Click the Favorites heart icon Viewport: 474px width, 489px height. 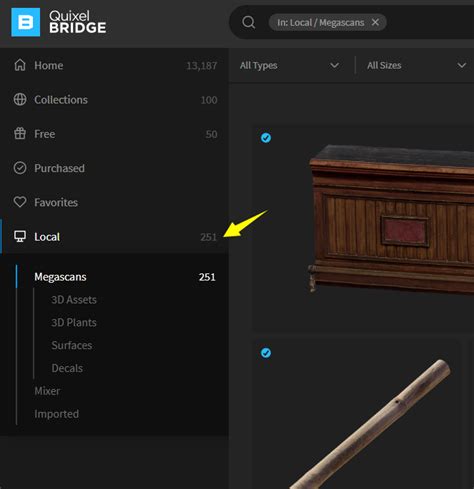click(20, 202)
